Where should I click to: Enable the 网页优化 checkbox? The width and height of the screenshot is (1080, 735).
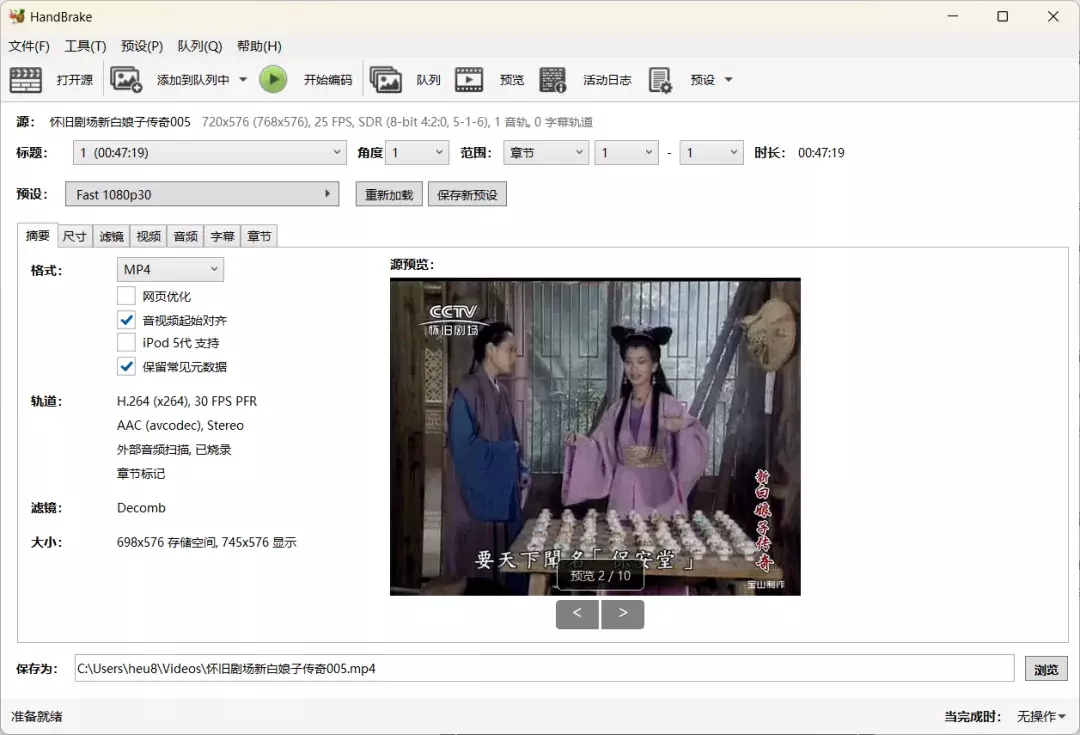[x=126, y=296]
